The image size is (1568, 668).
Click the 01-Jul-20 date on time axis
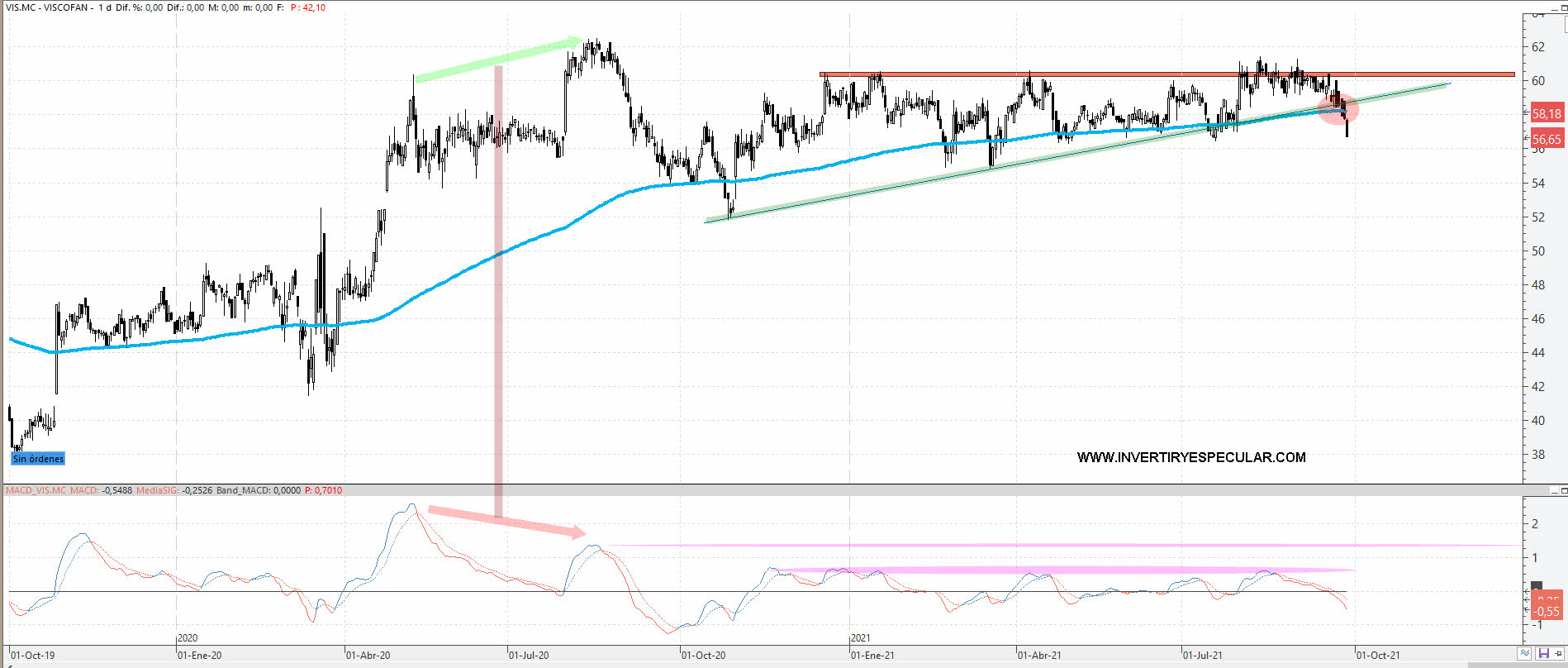coord(529,655)
